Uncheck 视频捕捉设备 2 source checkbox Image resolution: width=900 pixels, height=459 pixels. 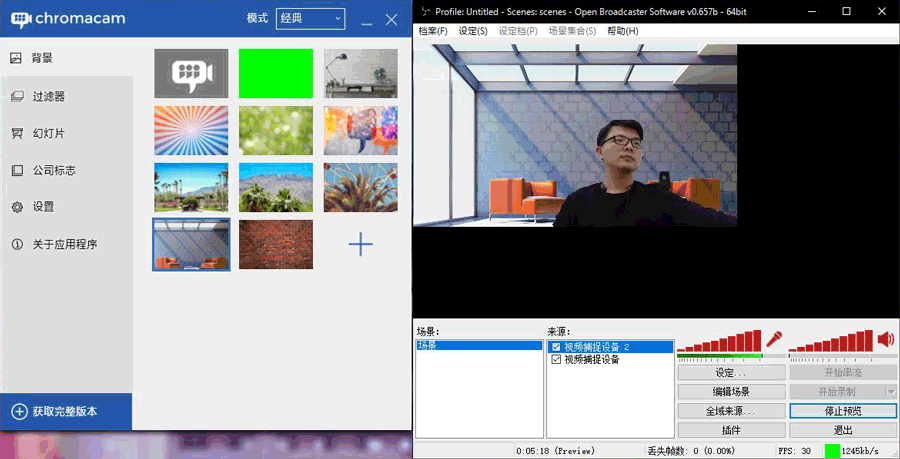[x=556, y=347]
